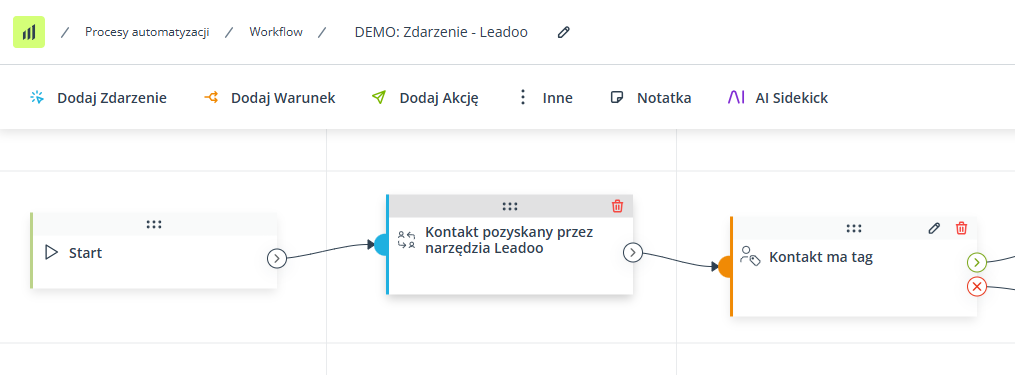Viewport: 1015px width, 375px height.
Task: Click the sticky note icon beside Notatka
Action: pos(617,98)
